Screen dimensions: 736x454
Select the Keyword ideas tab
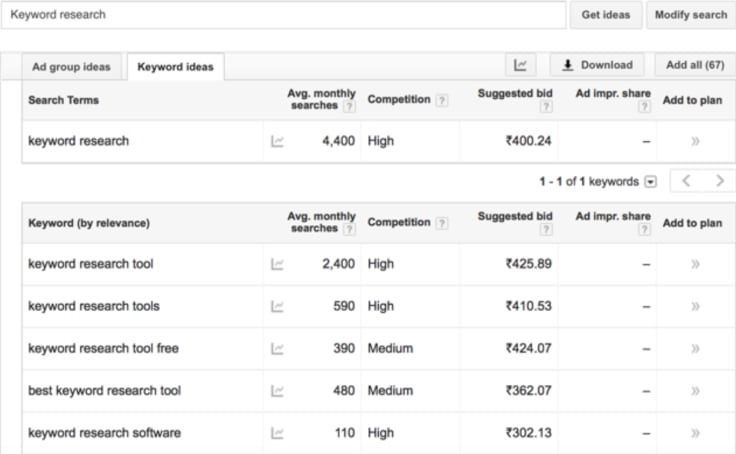coord(176,67)
